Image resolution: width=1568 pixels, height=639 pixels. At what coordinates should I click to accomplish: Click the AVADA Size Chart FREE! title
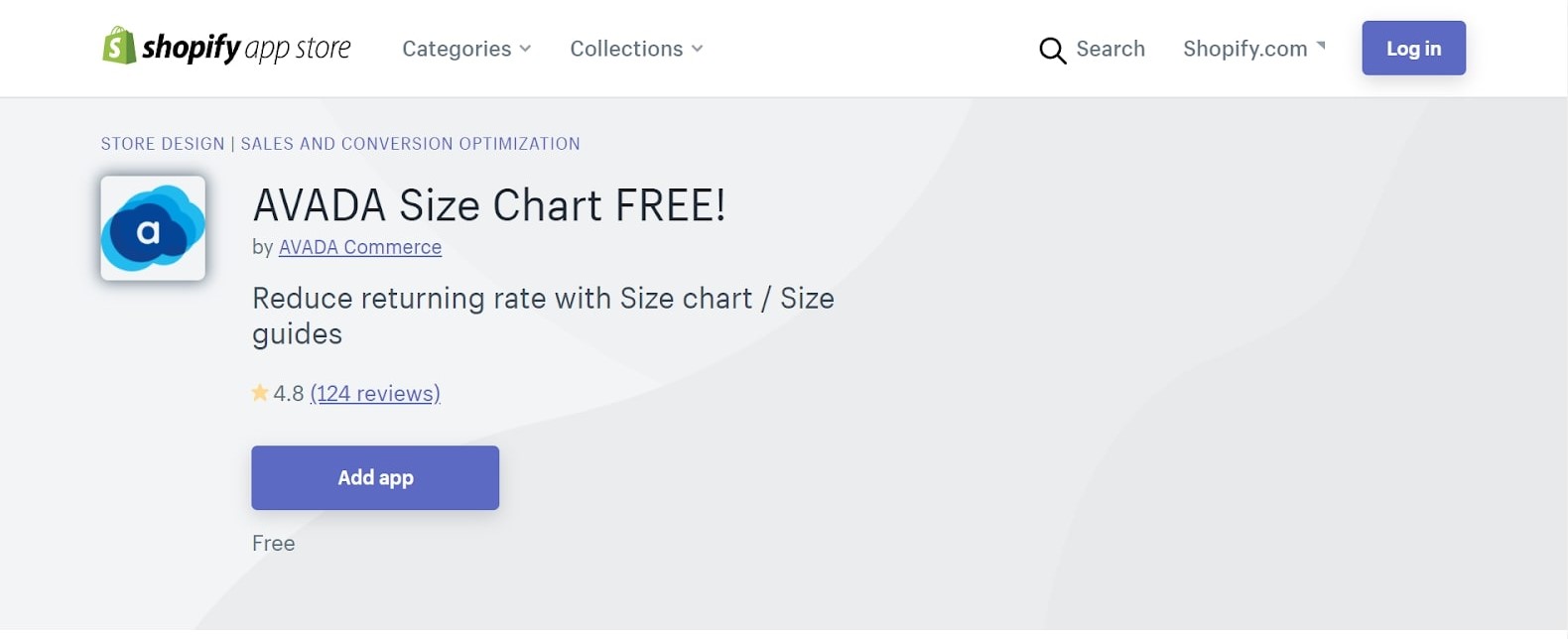489,205
